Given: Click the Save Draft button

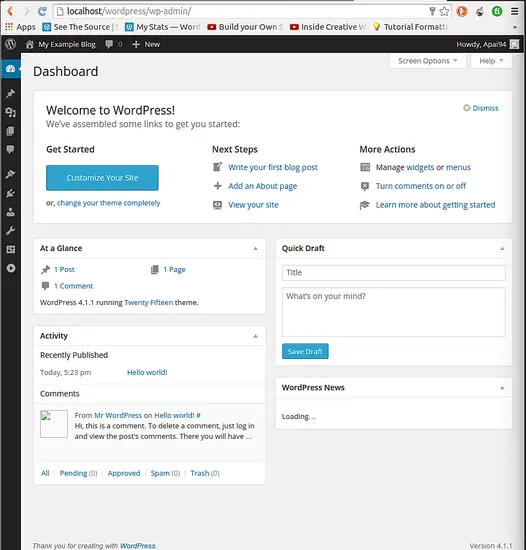Looking at the screenshot, I should coord(305,351).
